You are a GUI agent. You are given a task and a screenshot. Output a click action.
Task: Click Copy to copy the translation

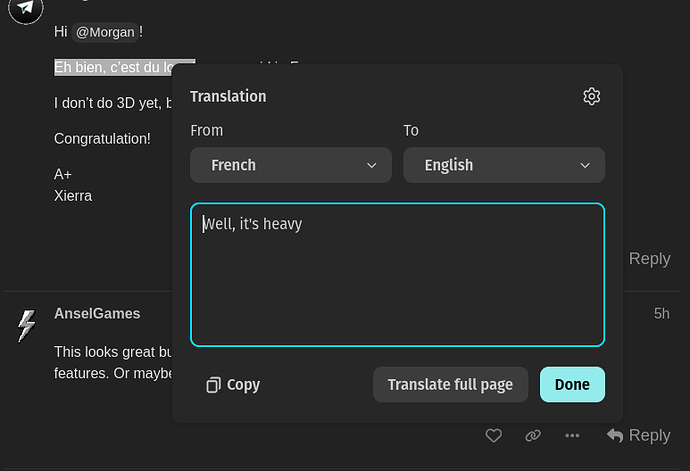point(233,384)
